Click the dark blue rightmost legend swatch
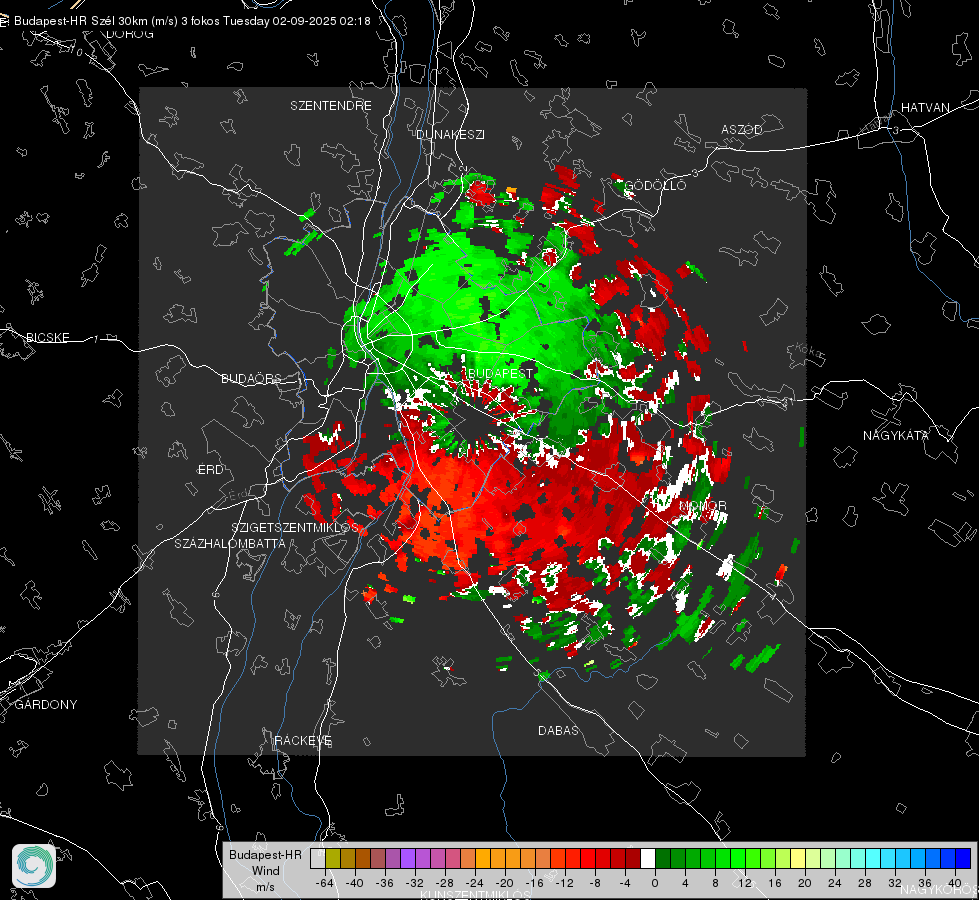 pyautogui.click(x=963, y=858)
